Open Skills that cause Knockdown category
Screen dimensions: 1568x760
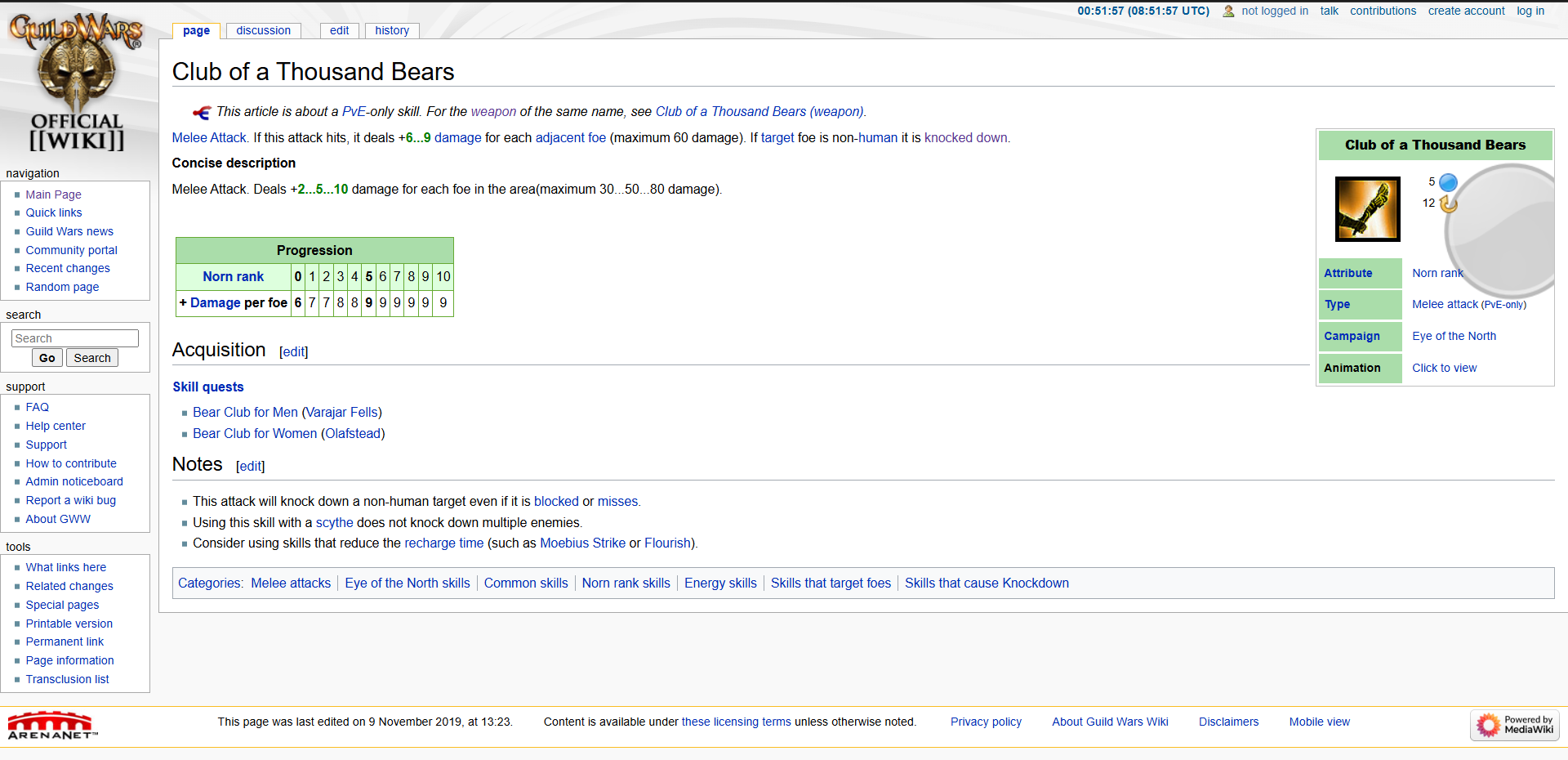(x=987, y=583)
